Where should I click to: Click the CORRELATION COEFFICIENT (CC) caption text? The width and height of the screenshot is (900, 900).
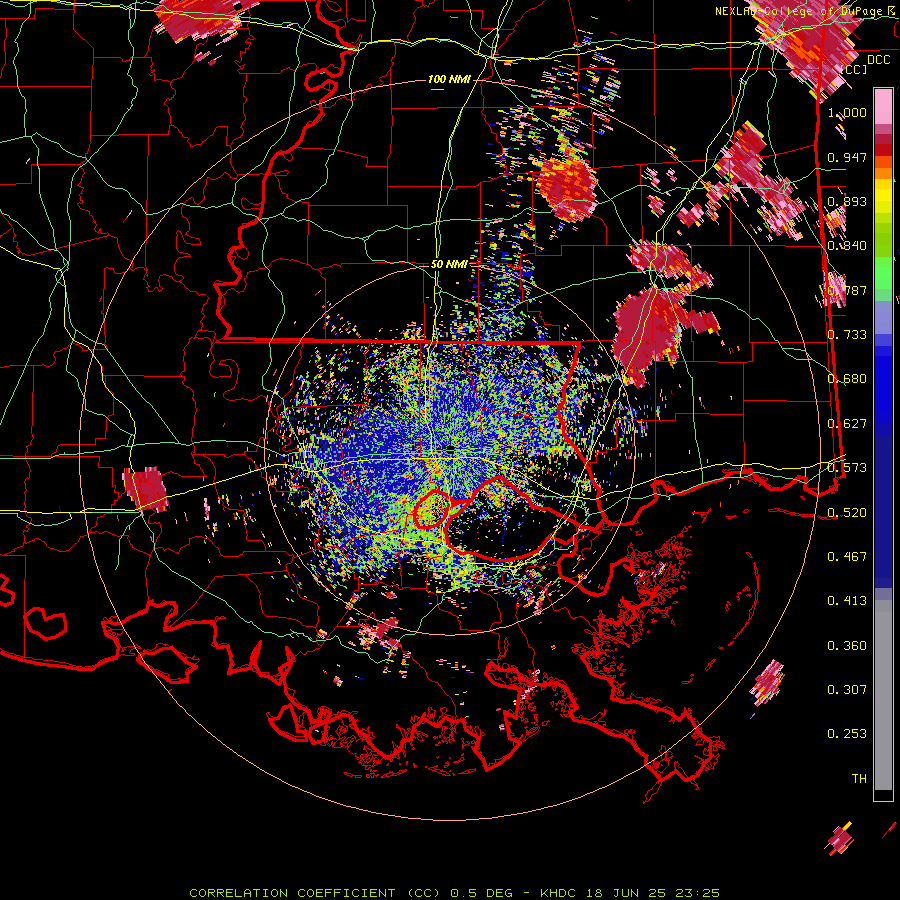click(x=315, y=893)
